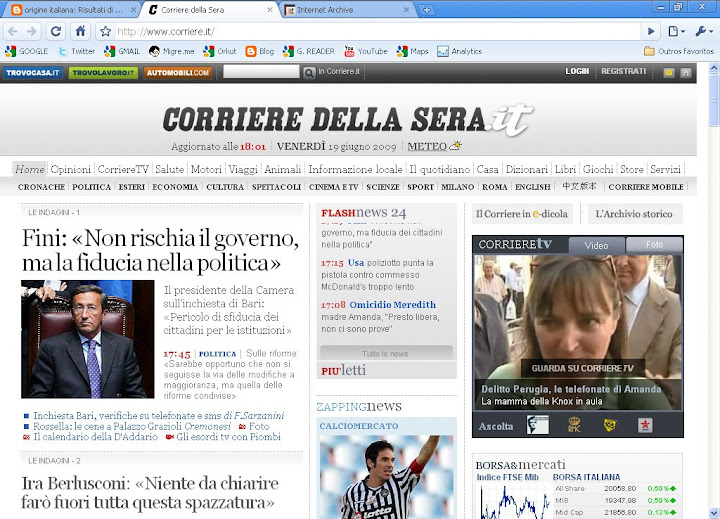Open the POLITICA section
This screenshot has width=720, height=519.
click(x=91, y=187)
